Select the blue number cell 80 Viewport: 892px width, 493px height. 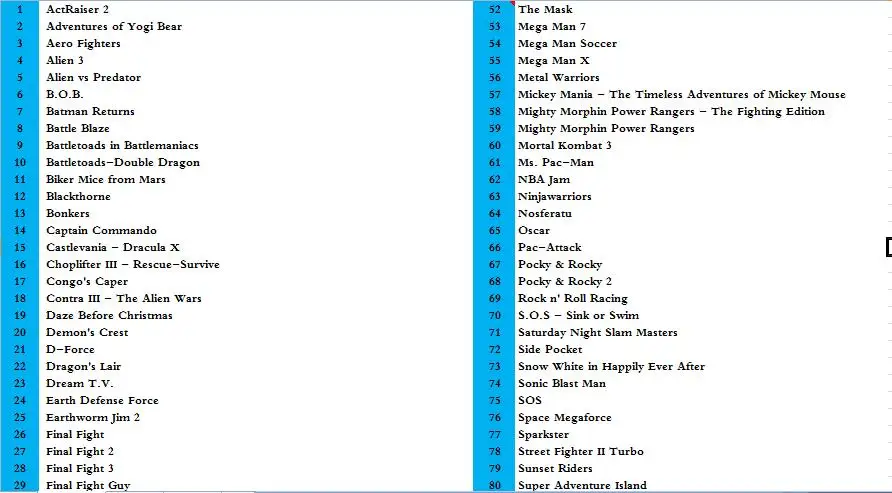point(494,485)
